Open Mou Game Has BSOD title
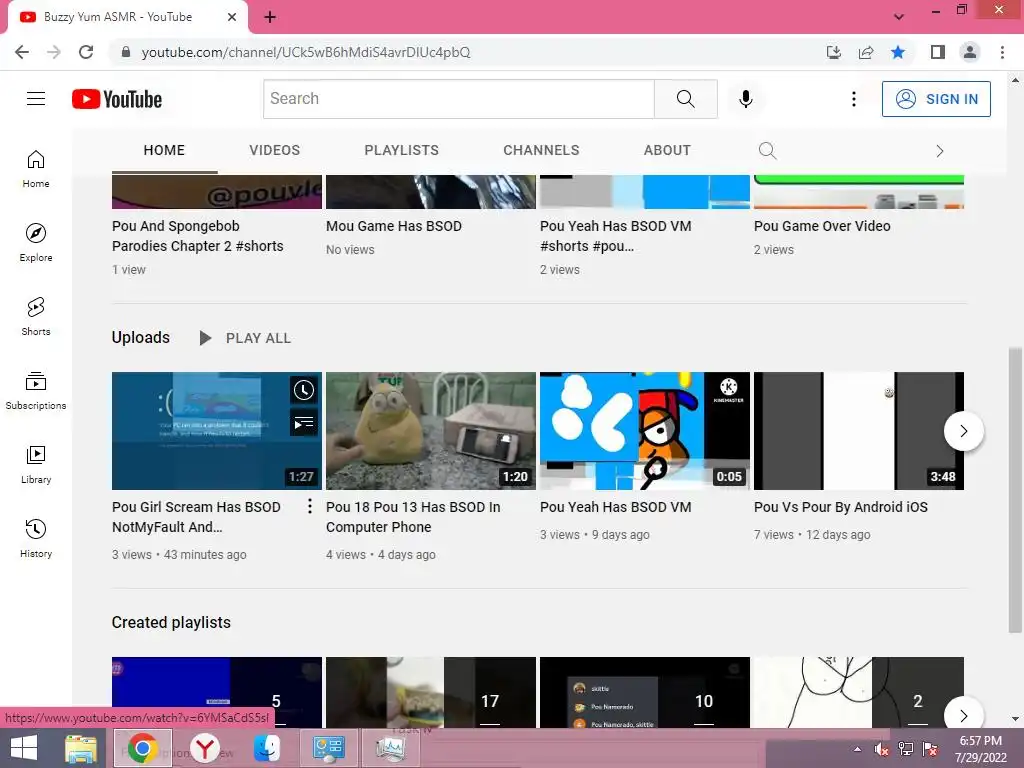The image size is (1024, 768). (394, 226)
